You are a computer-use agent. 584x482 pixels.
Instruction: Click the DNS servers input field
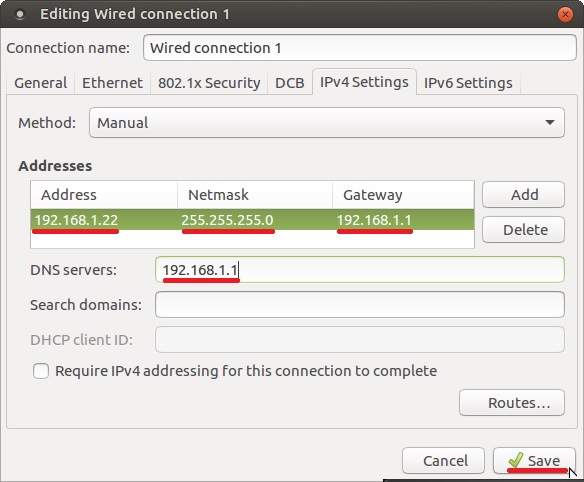point(360,269)
